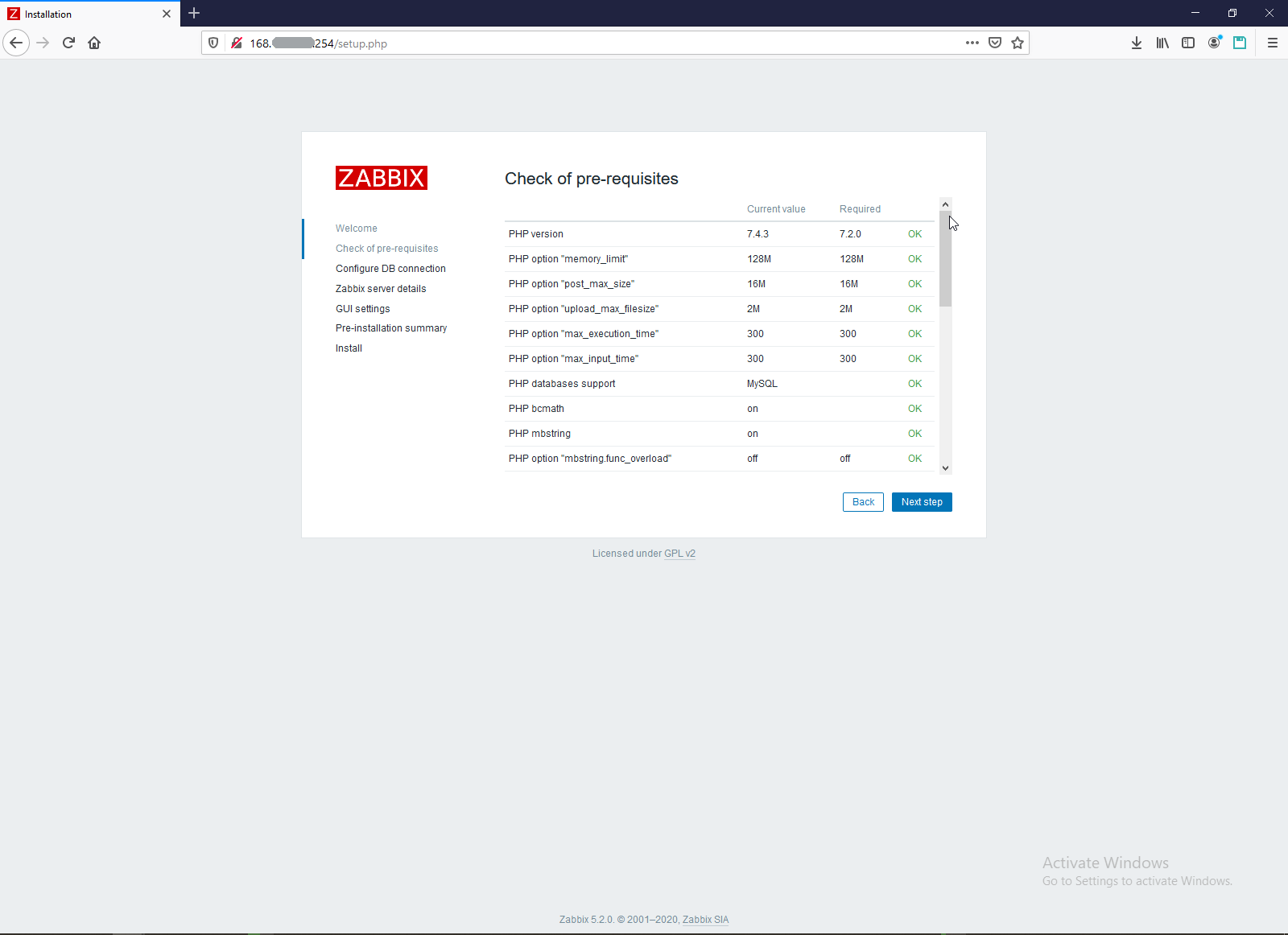This screenshot has width=1288, height=935.
Task: Open the GPL v2 license link
Action: [679, 554]
